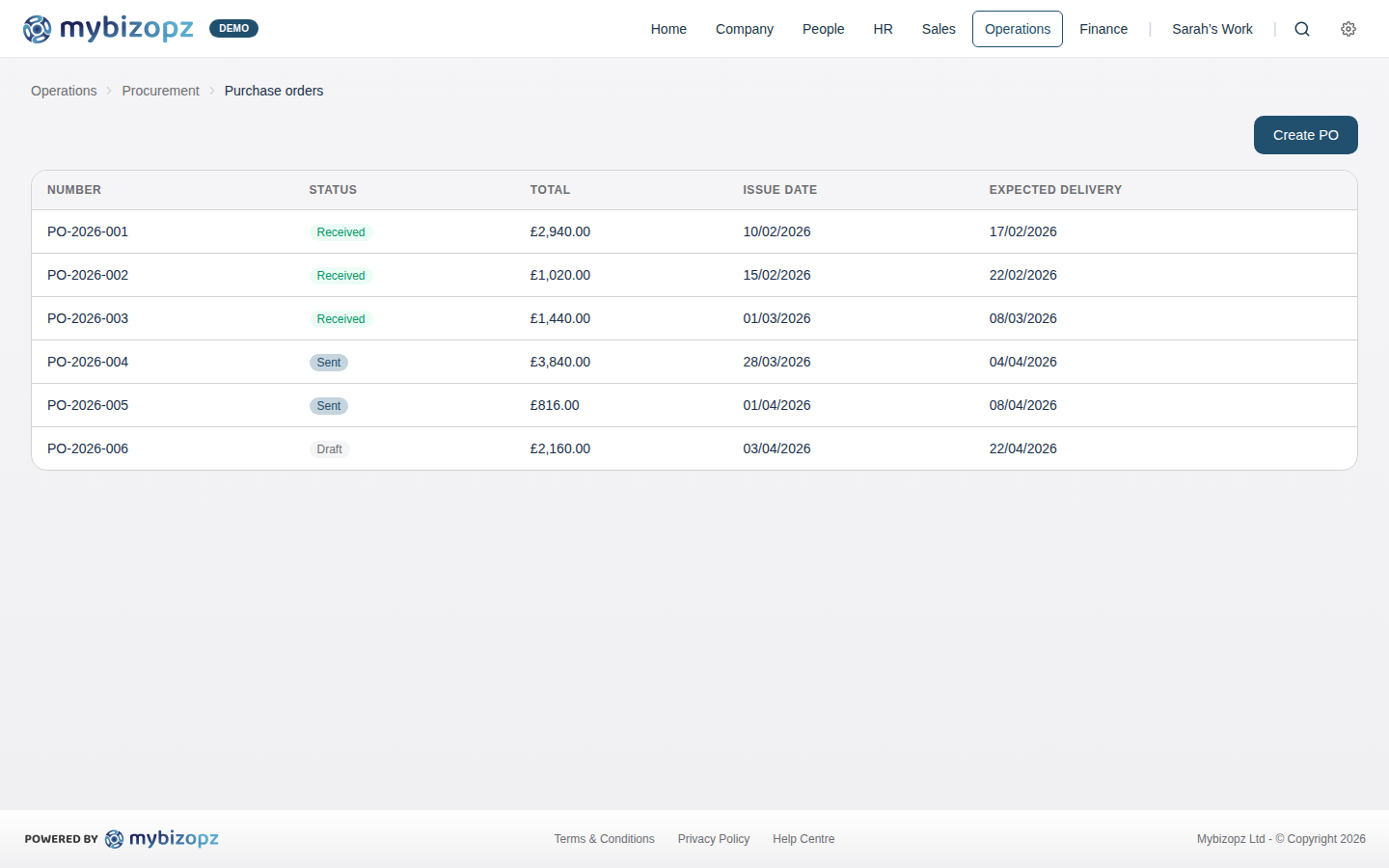1389x868 pixels.
Task: Click the £2,160.00 total
Action: coord(560,448)
